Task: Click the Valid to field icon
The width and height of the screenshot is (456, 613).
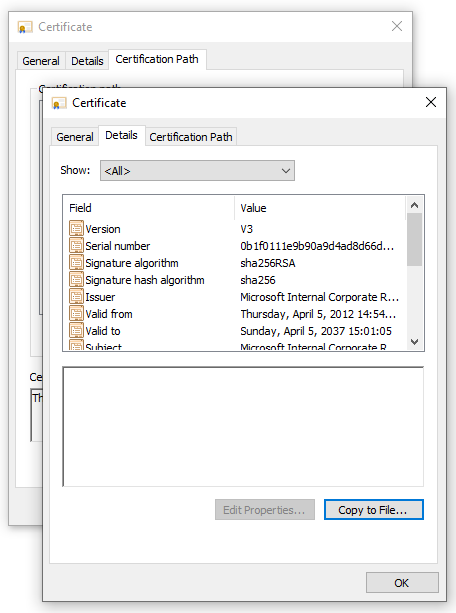Action: [76, 330]
